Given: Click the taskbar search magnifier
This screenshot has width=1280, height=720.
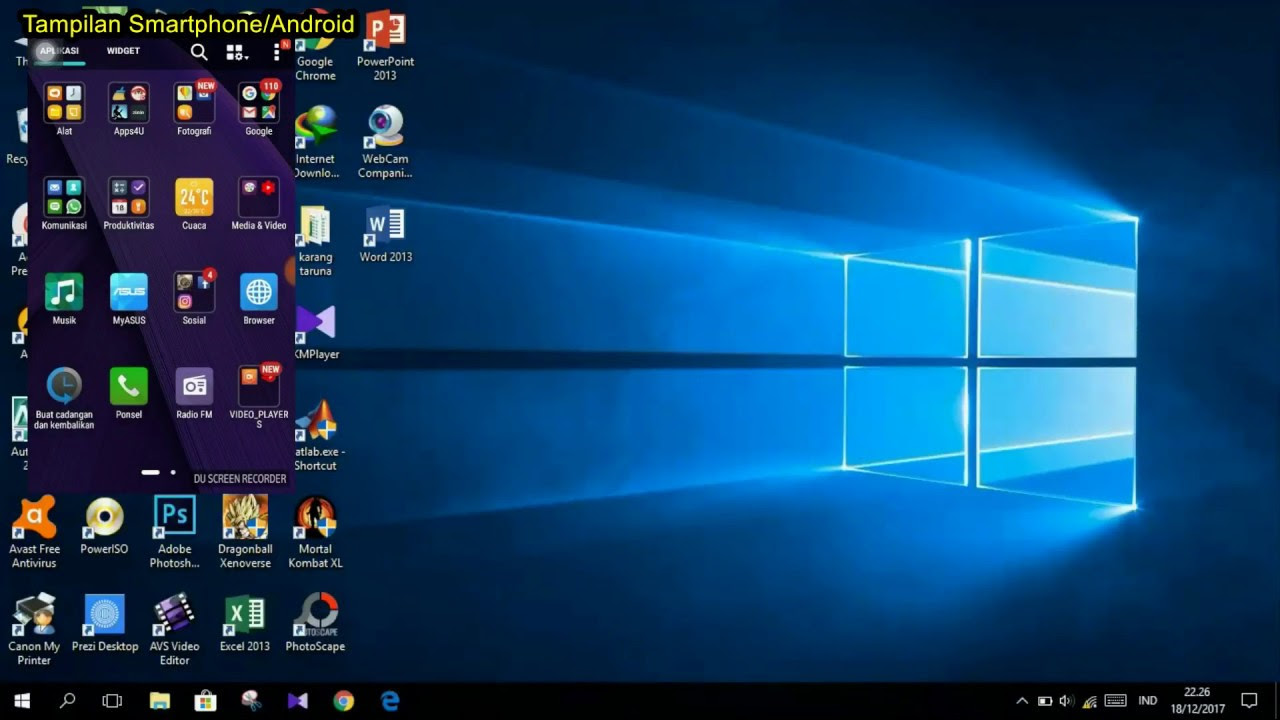Looking at the screenshot, I should point(68,701).
